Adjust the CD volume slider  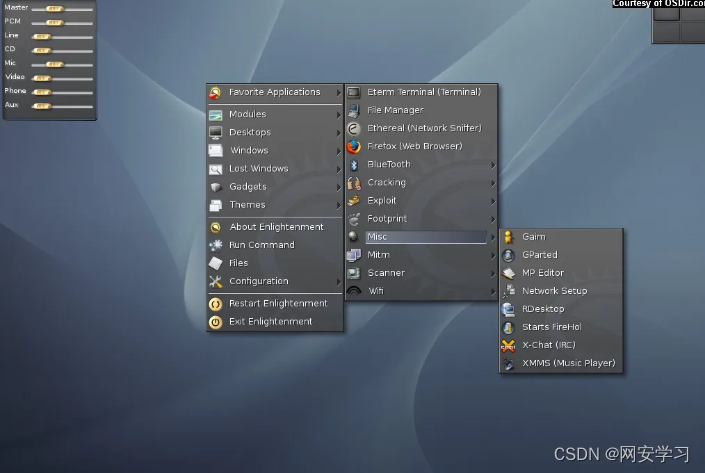point(42,50)
